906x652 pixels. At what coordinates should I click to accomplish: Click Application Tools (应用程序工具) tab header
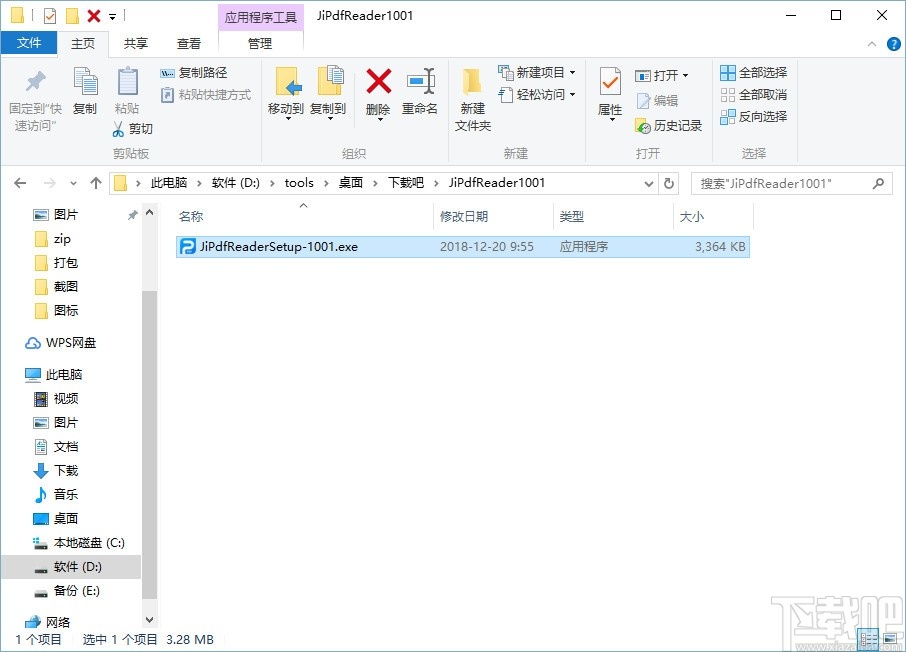[261, 17]
